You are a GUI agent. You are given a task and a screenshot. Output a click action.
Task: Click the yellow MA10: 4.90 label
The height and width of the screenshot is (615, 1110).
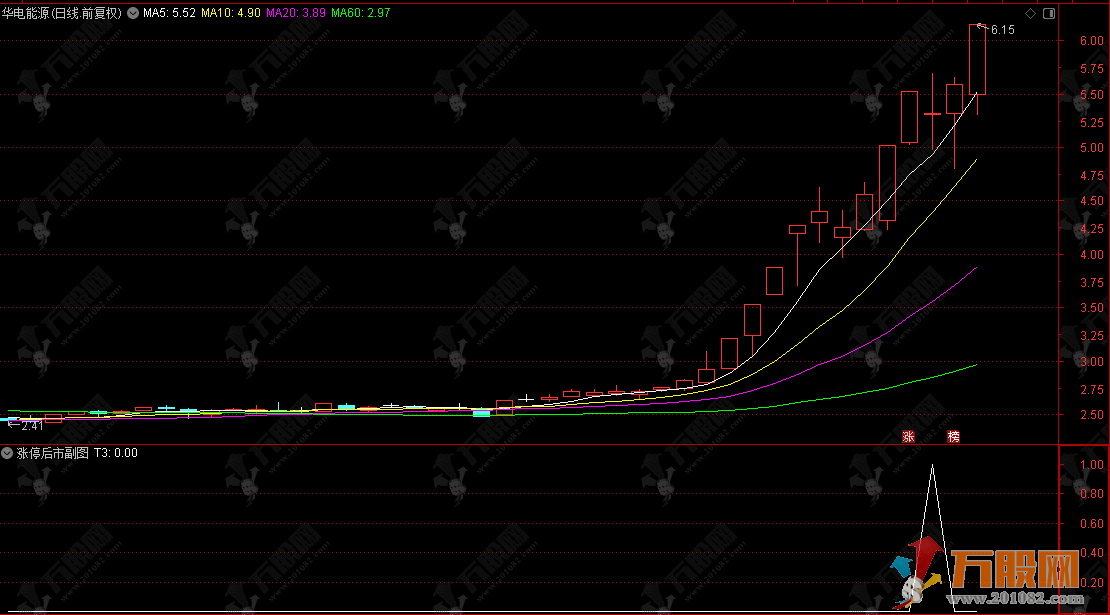[231, 14]
